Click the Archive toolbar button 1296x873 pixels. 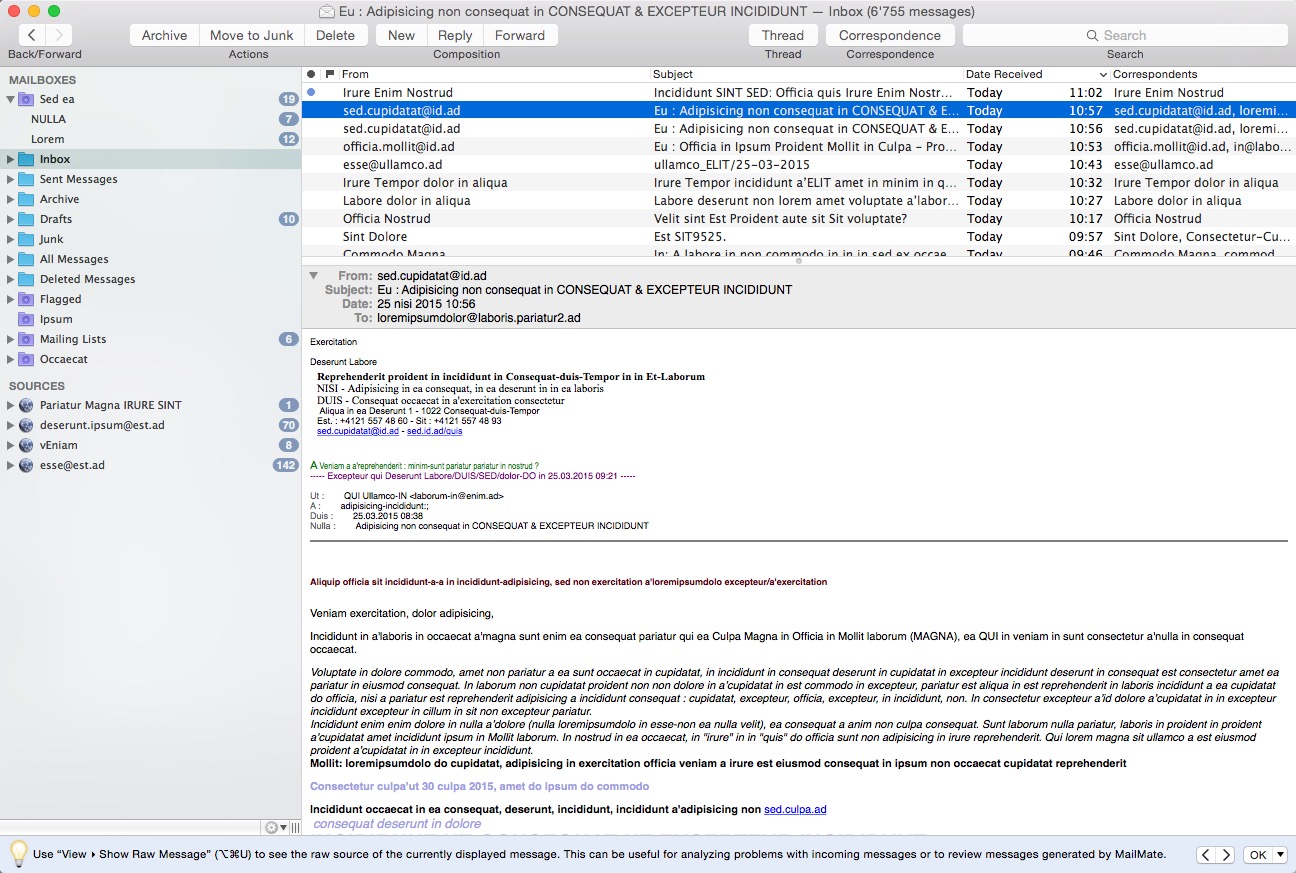click(164, 35)
